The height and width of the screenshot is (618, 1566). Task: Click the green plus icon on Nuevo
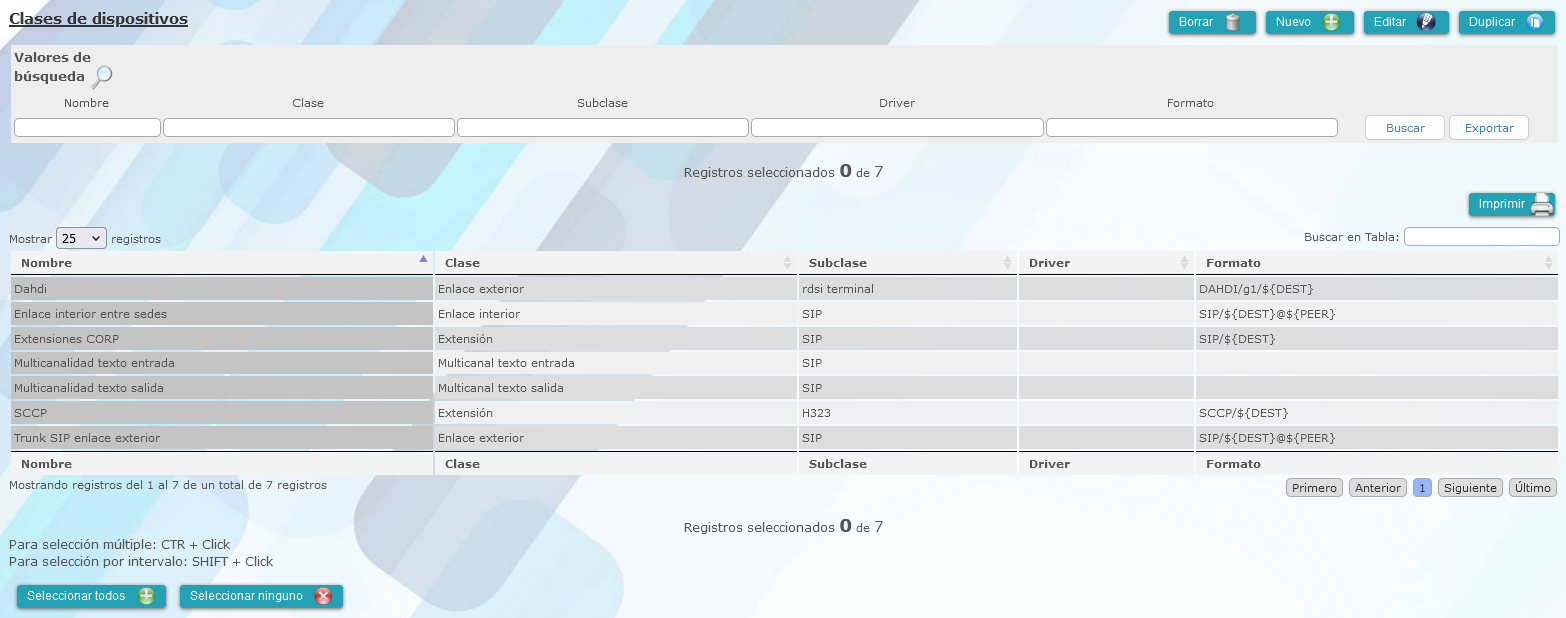pos(1331,22)
